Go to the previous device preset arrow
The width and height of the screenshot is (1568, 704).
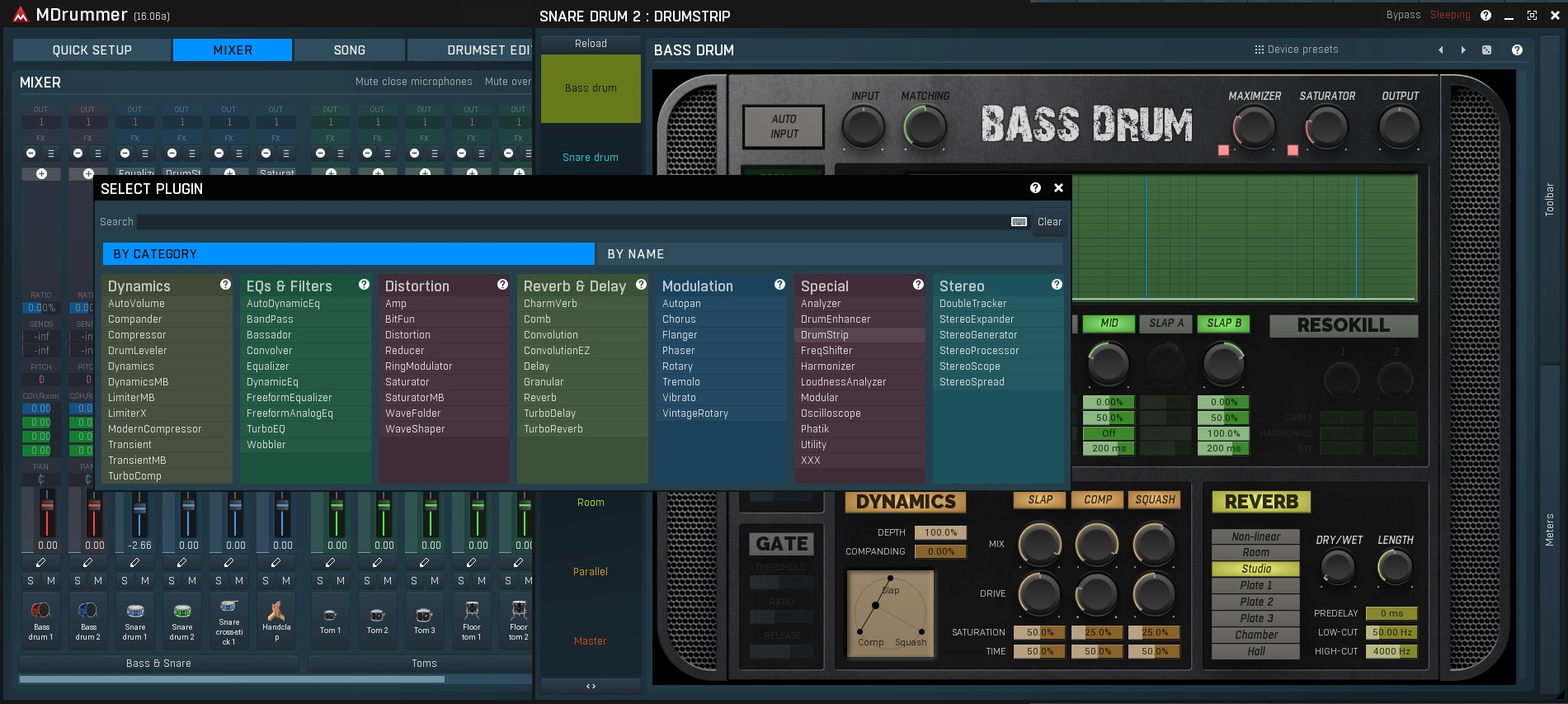pyautogui.click(x=1441, y=50)
